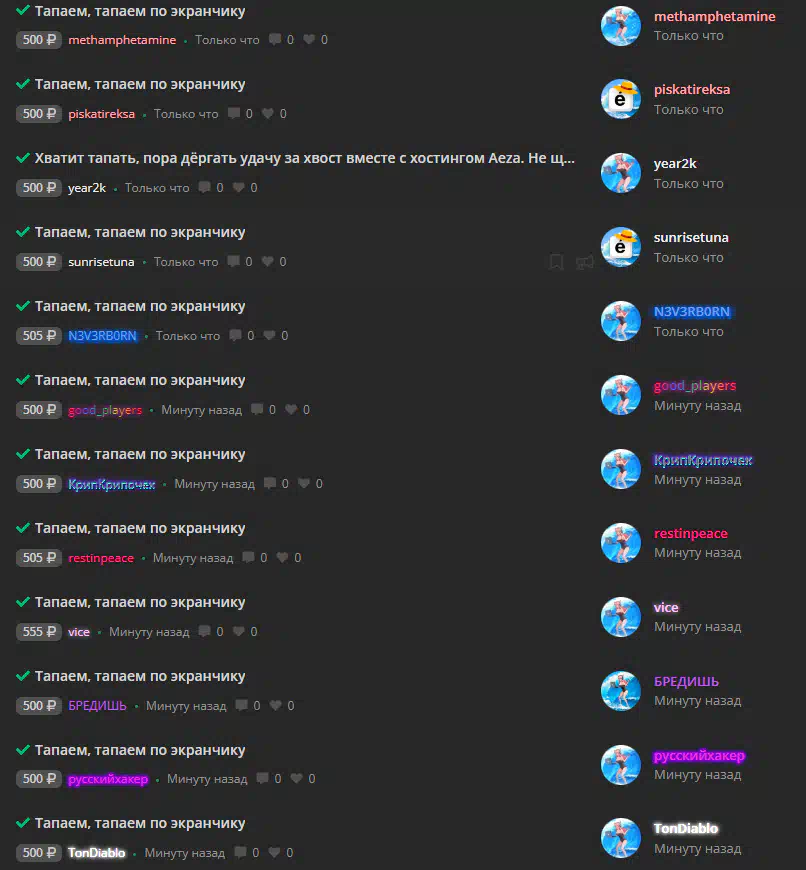
Task: Click comment icon in restinpeace thread row
Action: pyautogui.click(x=249, y=557)
